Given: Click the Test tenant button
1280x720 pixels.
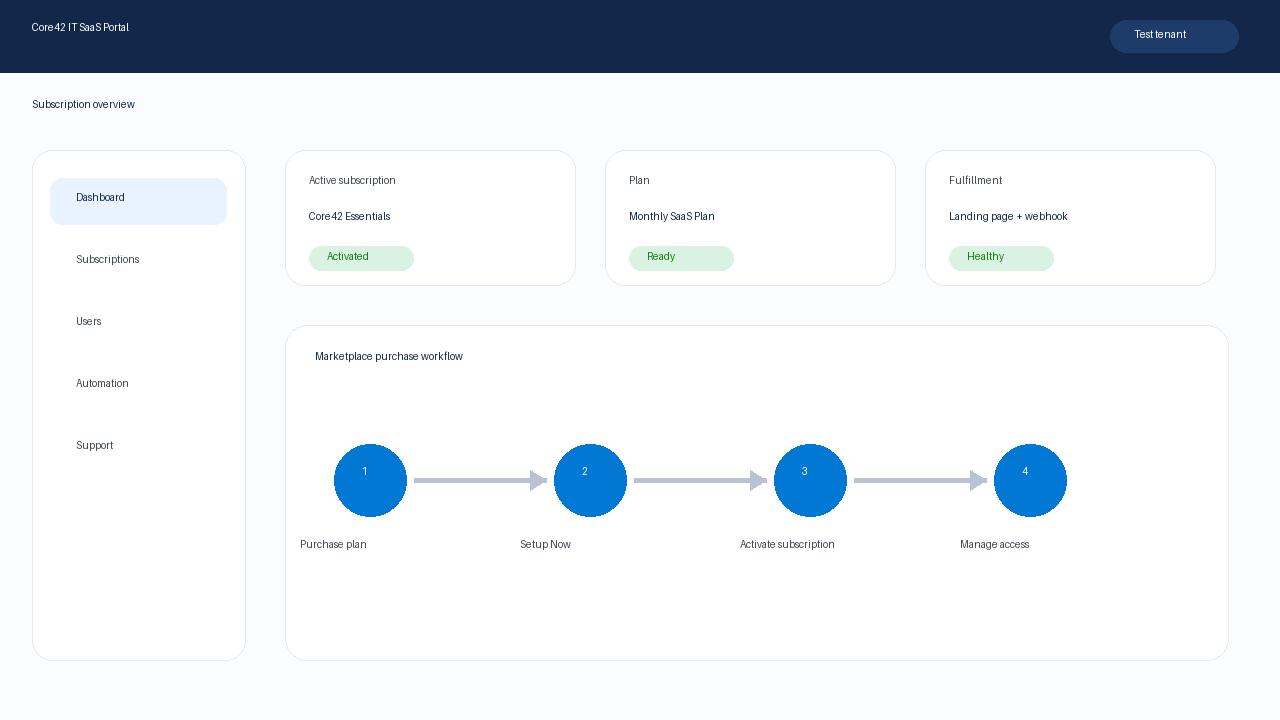Looking at the screenshot, I should [x=1174, y=36].
